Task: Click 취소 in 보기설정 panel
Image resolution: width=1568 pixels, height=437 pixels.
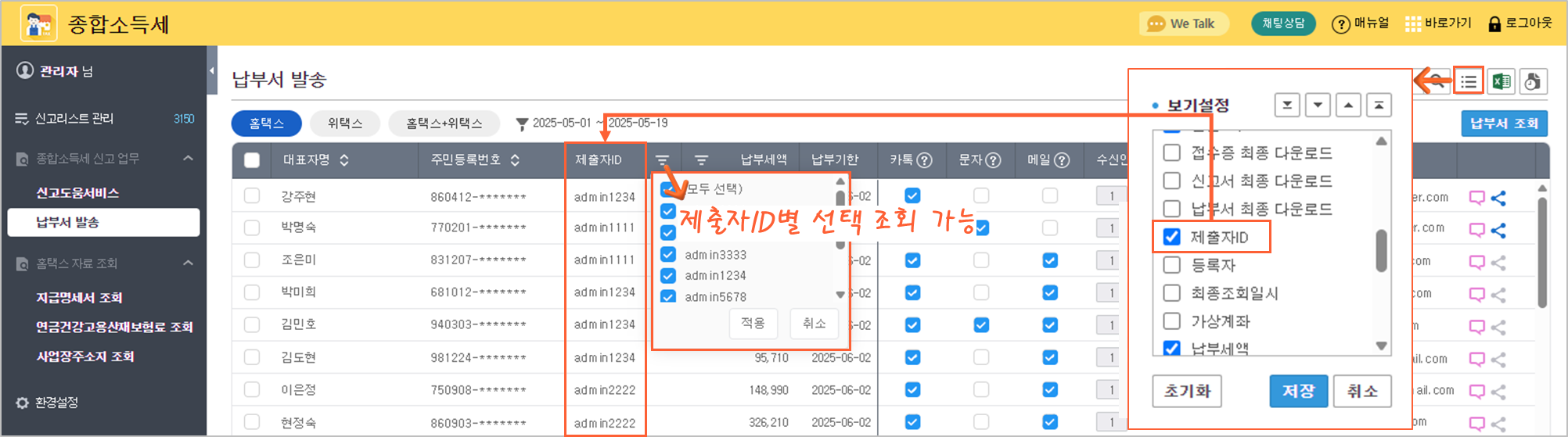Action: tap(1362, 391)
